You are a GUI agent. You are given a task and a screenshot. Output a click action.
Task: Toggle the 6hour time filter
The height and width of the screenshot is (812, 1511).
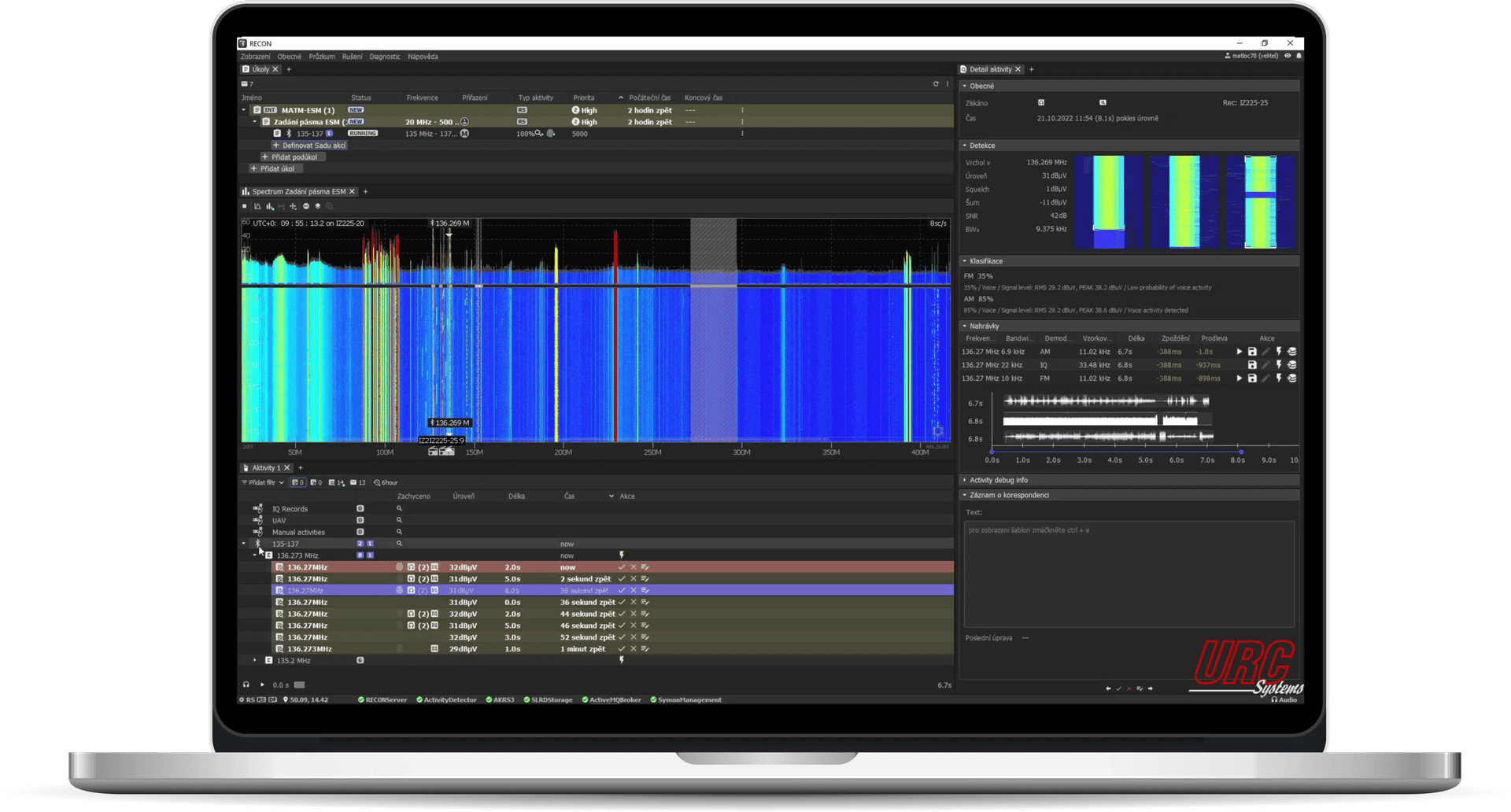click(x=386, y=482)
